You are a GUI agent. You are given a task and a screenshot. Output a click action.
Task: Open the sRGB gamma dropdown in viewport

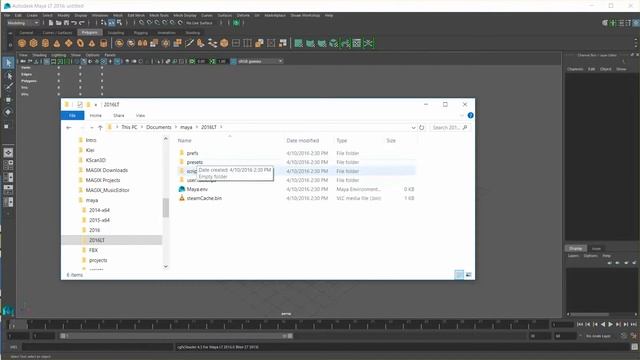point(260,61)
